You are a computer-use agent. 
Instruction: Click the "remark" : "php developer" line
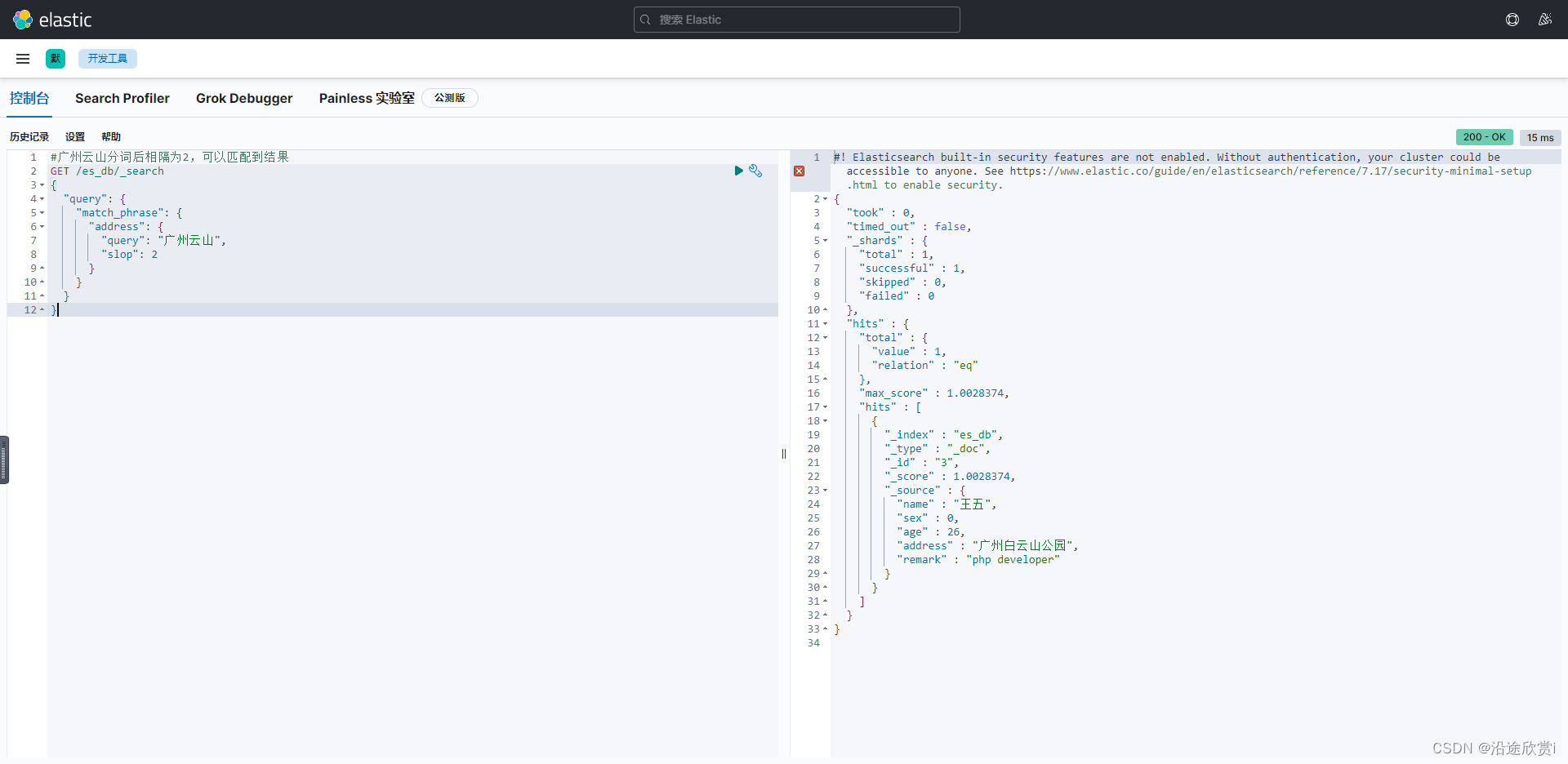pos(978,560)
